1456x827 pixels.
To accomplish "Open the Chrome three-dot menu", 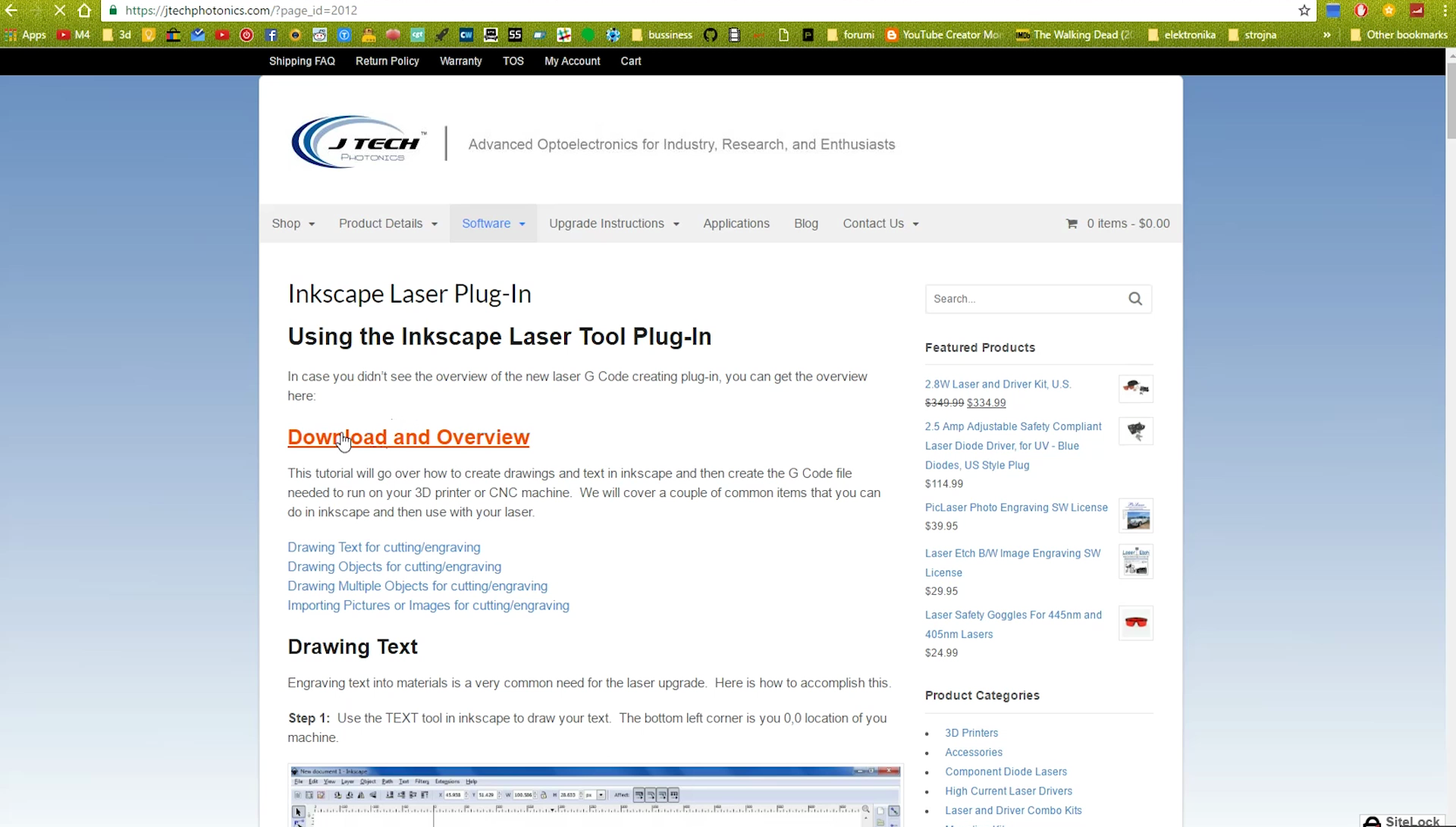I will click(1445, 11).
